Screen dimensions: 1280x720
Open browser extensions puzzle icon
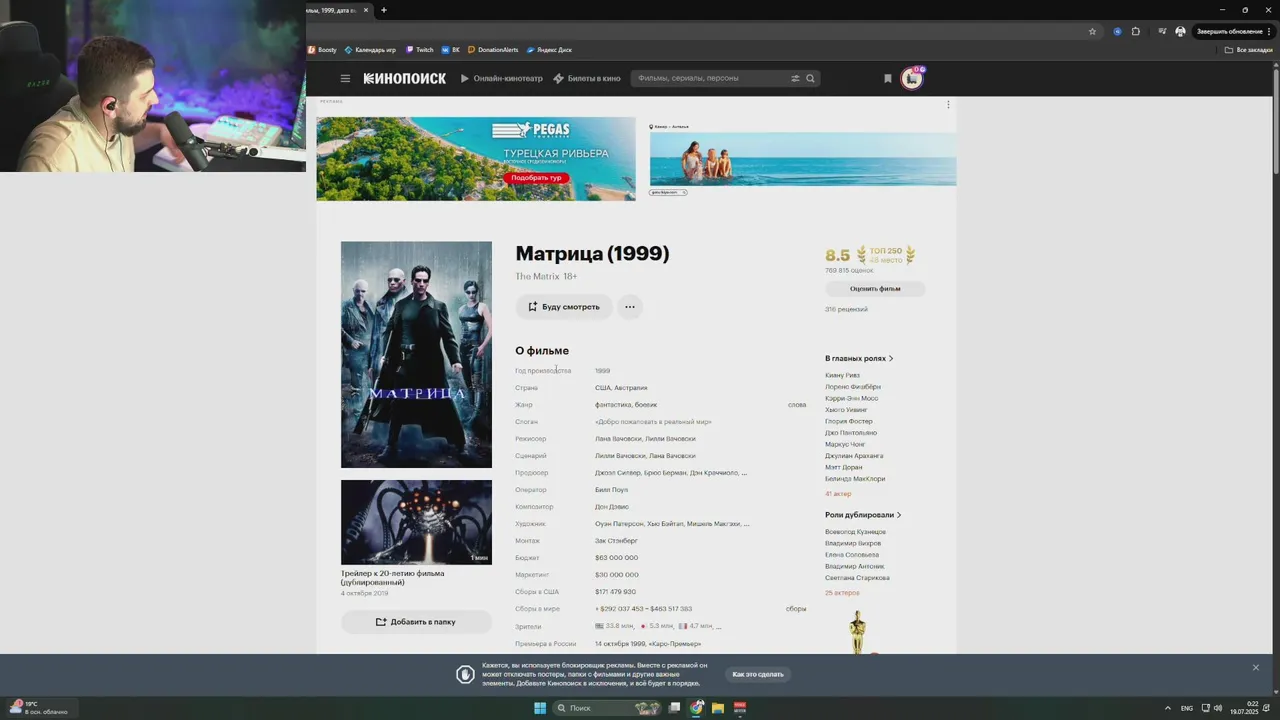point(1136,31)
